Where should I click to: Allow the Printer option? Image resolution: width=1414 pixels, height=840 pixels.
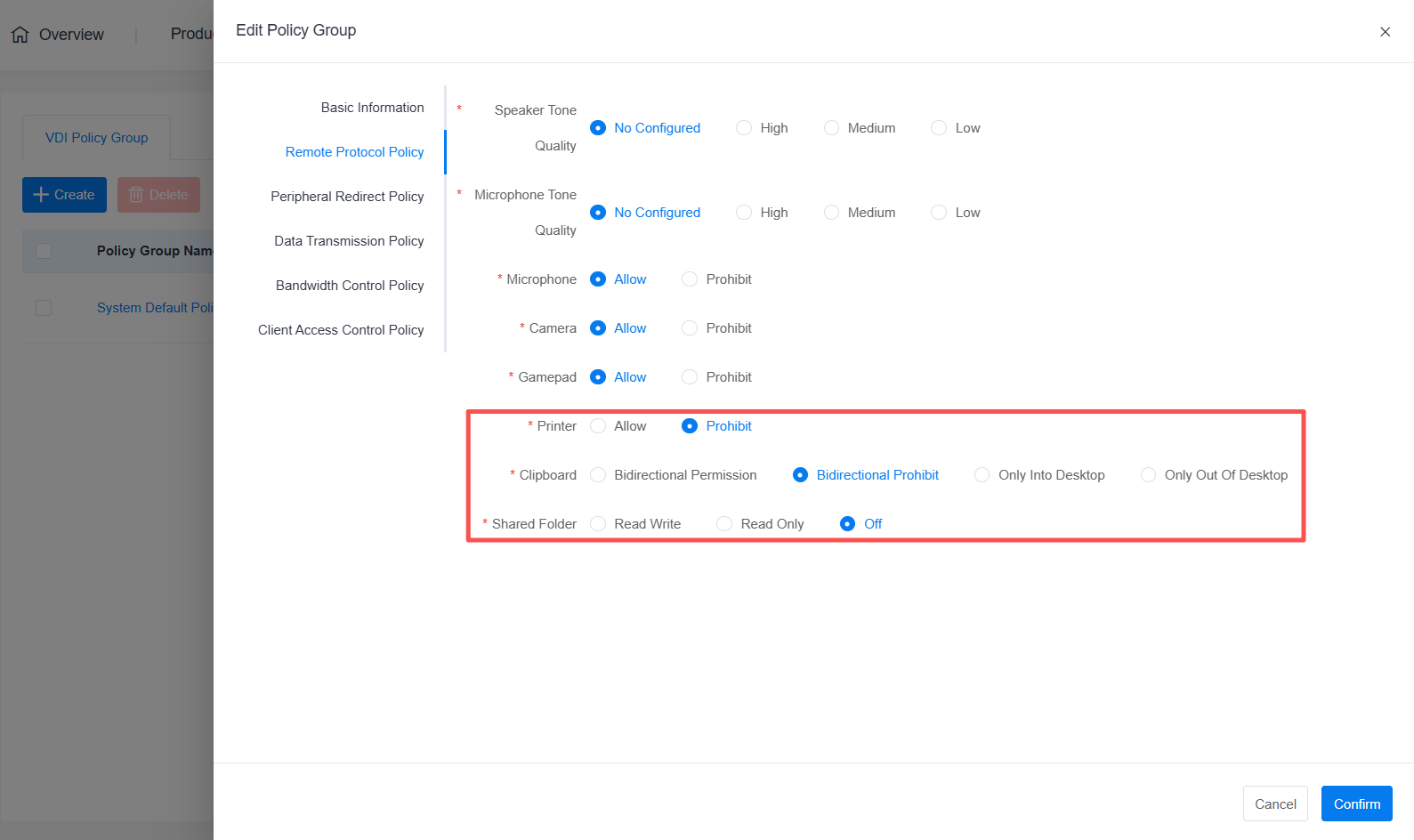coord(598,426)
